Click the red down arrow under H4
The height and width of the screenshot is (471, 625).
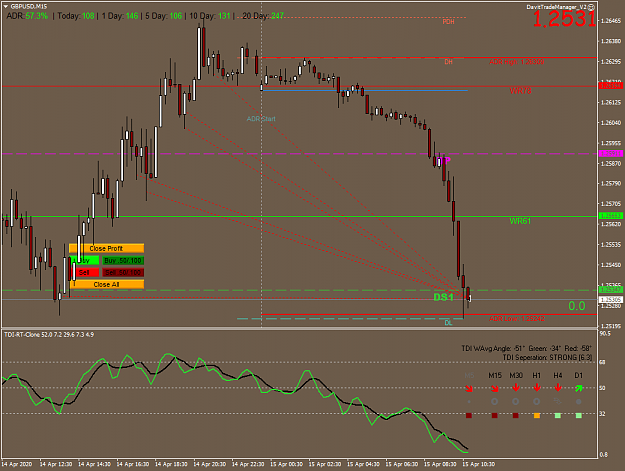click(x=558, y=387)
